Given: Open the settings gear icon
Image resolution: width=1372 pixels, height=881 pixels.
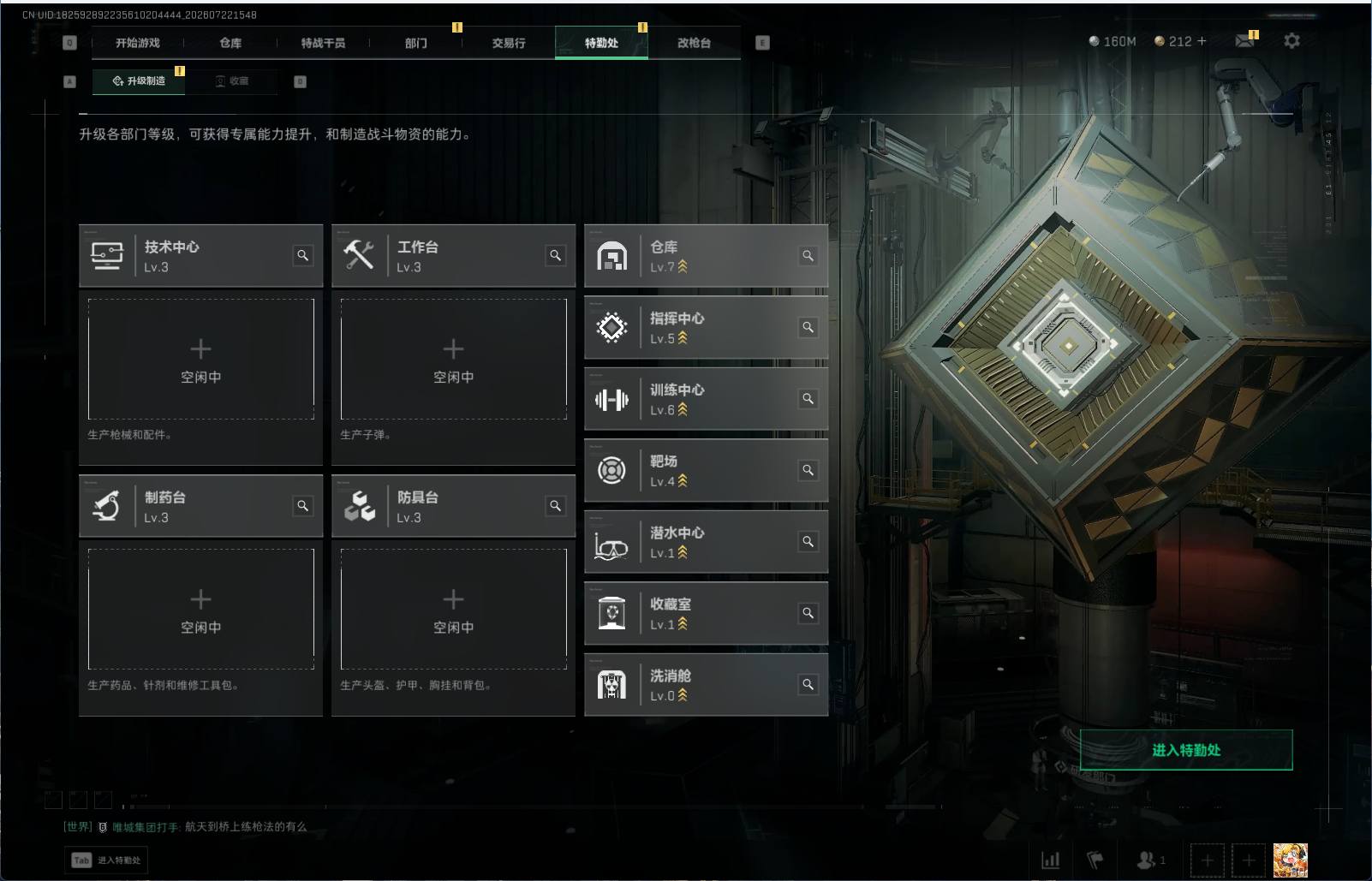Looking at the screenshot, I should click(x=1291, y=40).
